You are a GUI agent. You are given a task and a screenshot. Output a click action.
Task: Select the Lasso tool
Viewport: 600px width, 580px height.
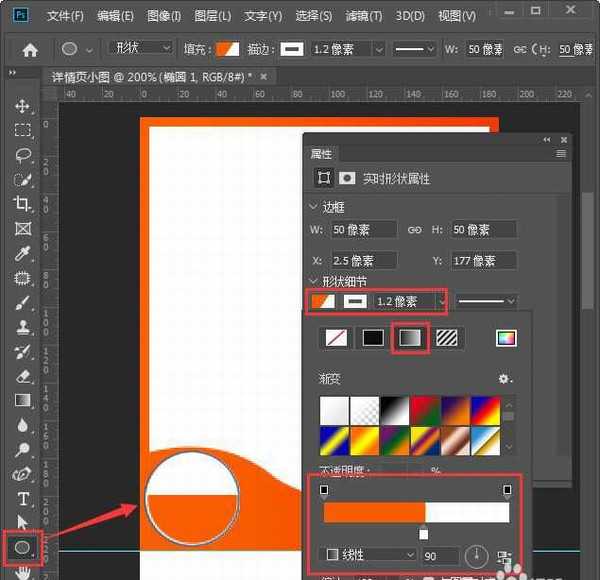(x=22, y=155)
